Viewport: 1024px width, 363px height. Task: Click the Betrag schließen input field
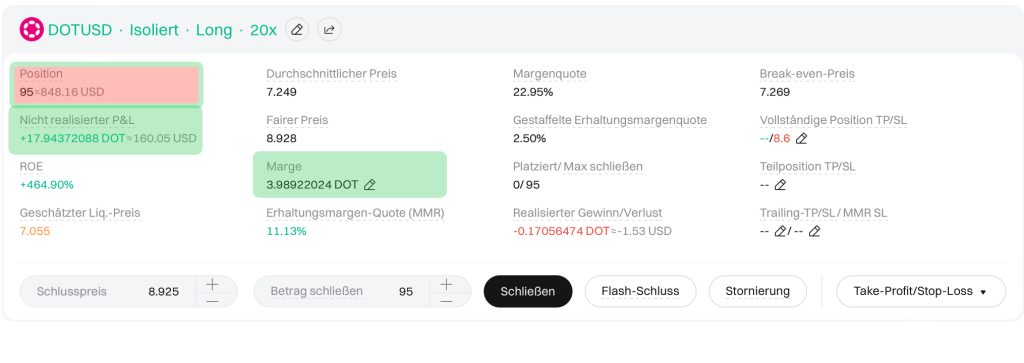(x=342, y=291)
